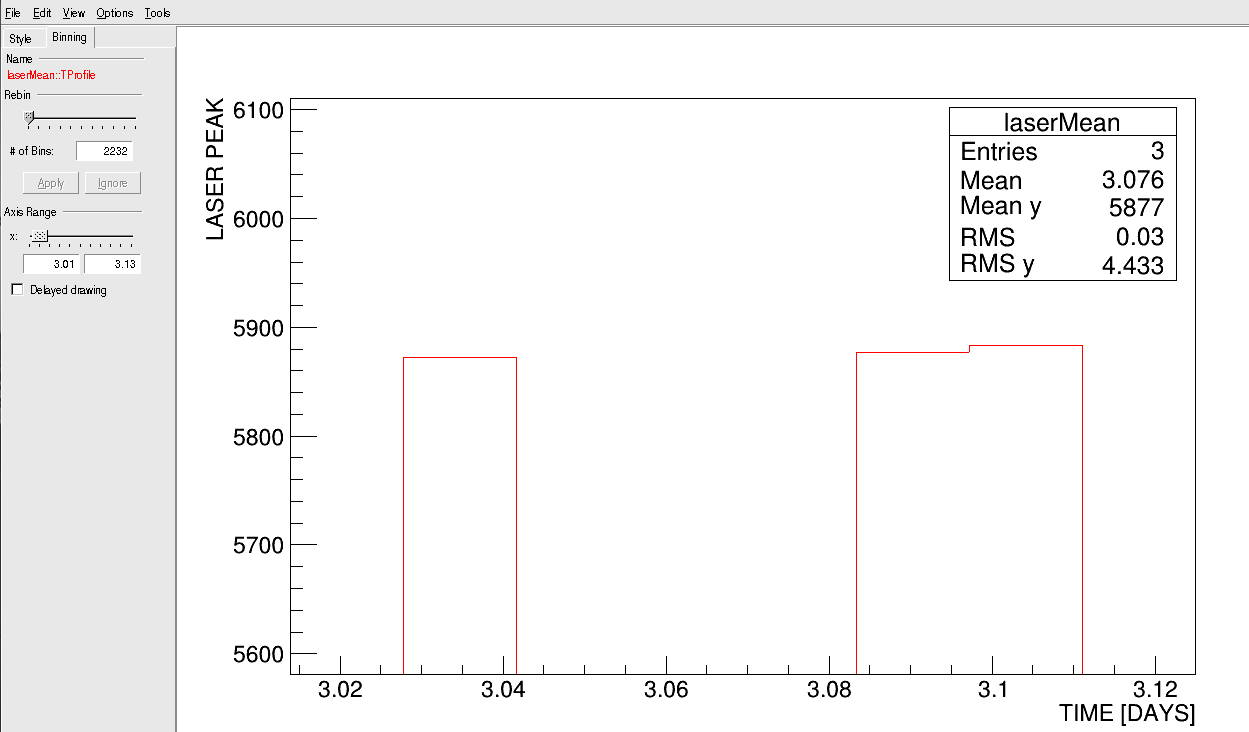Click the LASER PEAK y-axis title
This screenshot has width=1249, height=732.
click(214, 169)
